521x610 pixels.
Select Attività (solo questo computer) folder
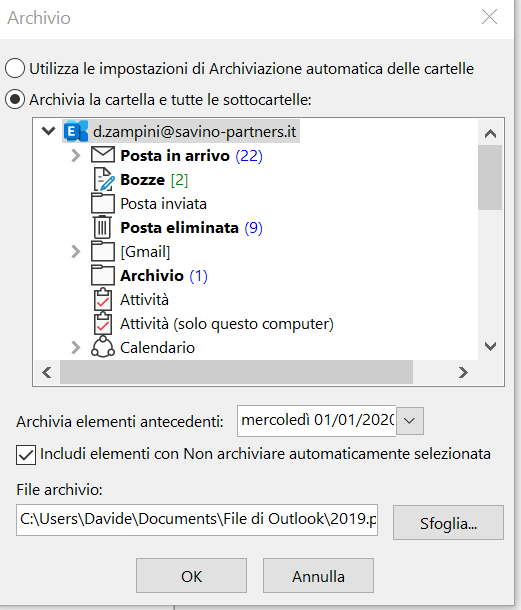[226, 324]
